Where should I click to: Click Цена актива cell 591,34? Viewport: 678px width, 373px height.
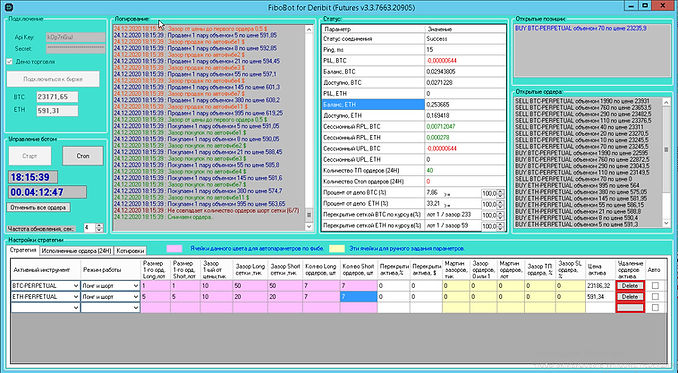pos(600,297)
